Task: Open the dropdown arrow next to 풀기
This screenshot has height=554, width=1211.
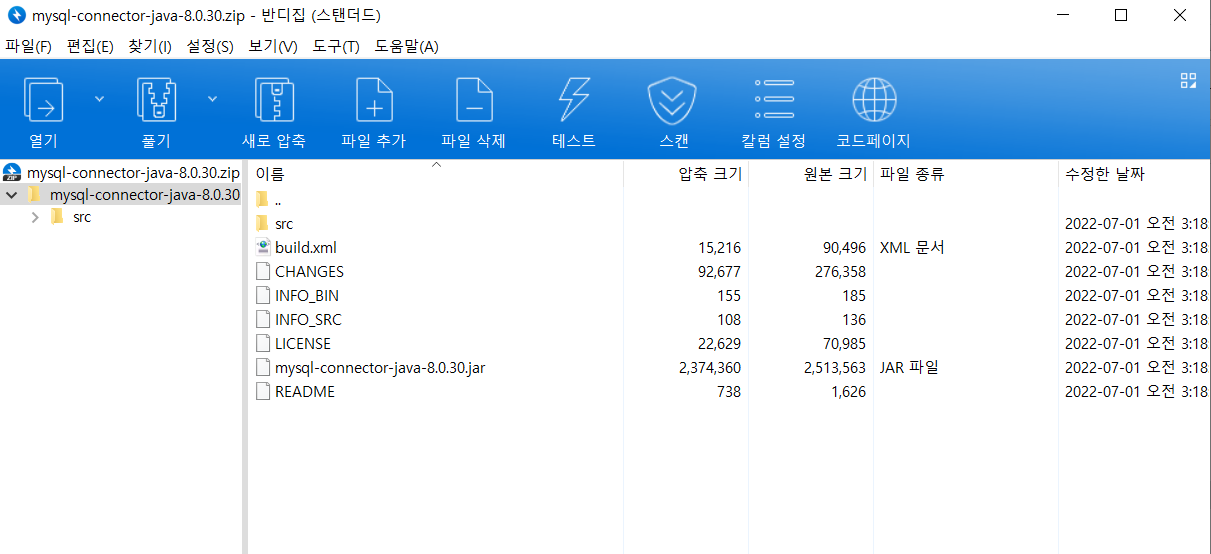Action: point(213,98)
